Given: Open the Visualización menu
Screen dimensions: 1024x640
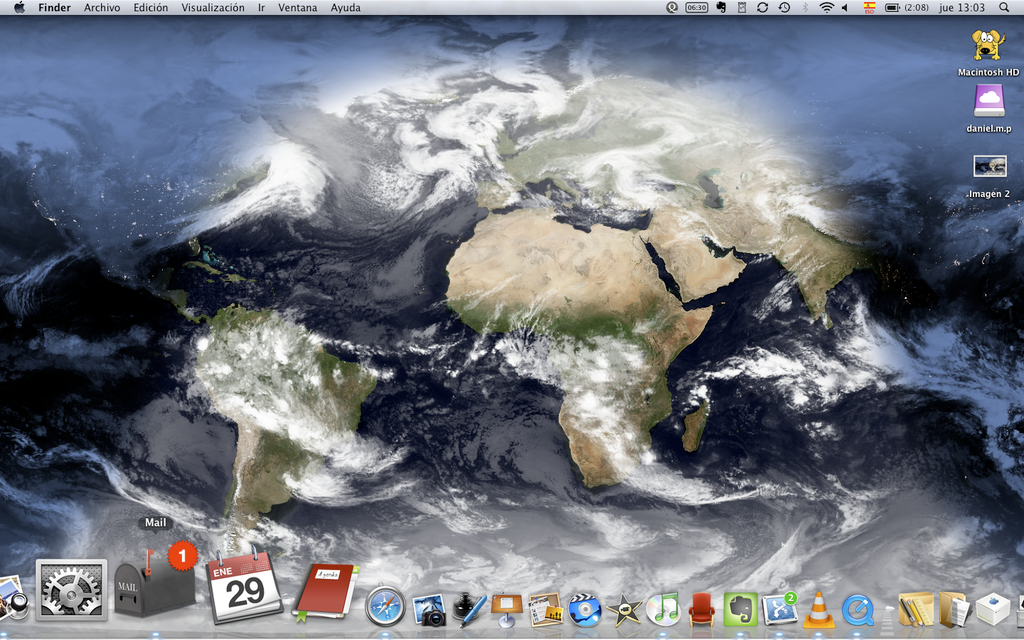Looking at the screenshot, I should point(213,8).
